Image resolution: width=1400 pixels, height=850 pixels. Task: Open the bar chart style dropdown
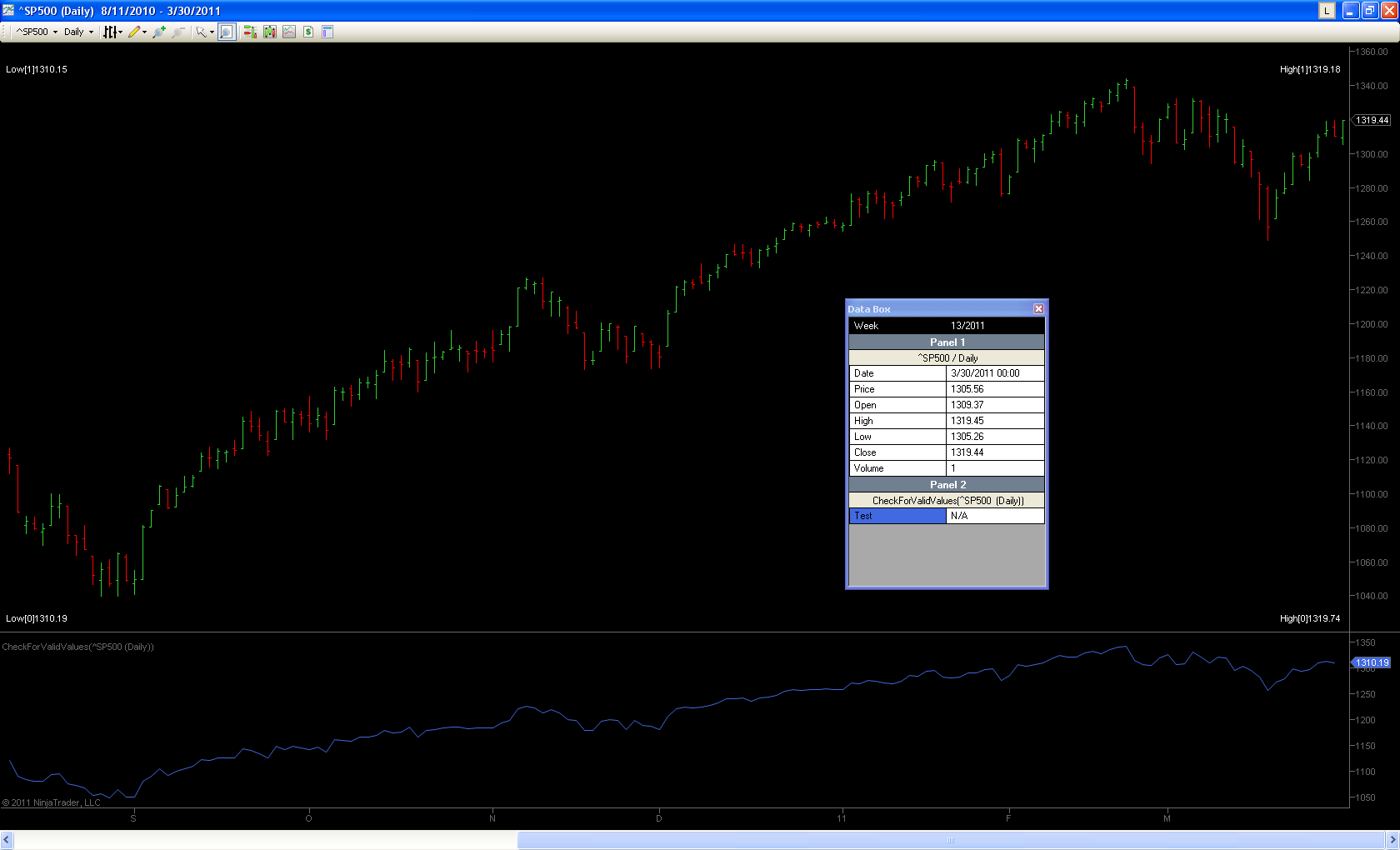tap(112, 32)
